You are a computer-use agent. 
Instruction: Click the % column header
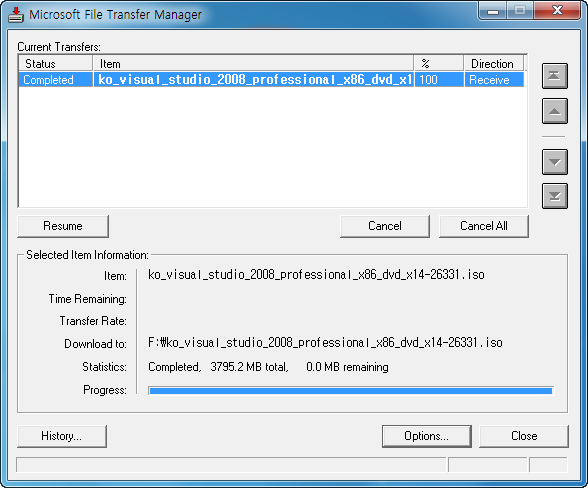pyautogui.click(x=439, y=63)
